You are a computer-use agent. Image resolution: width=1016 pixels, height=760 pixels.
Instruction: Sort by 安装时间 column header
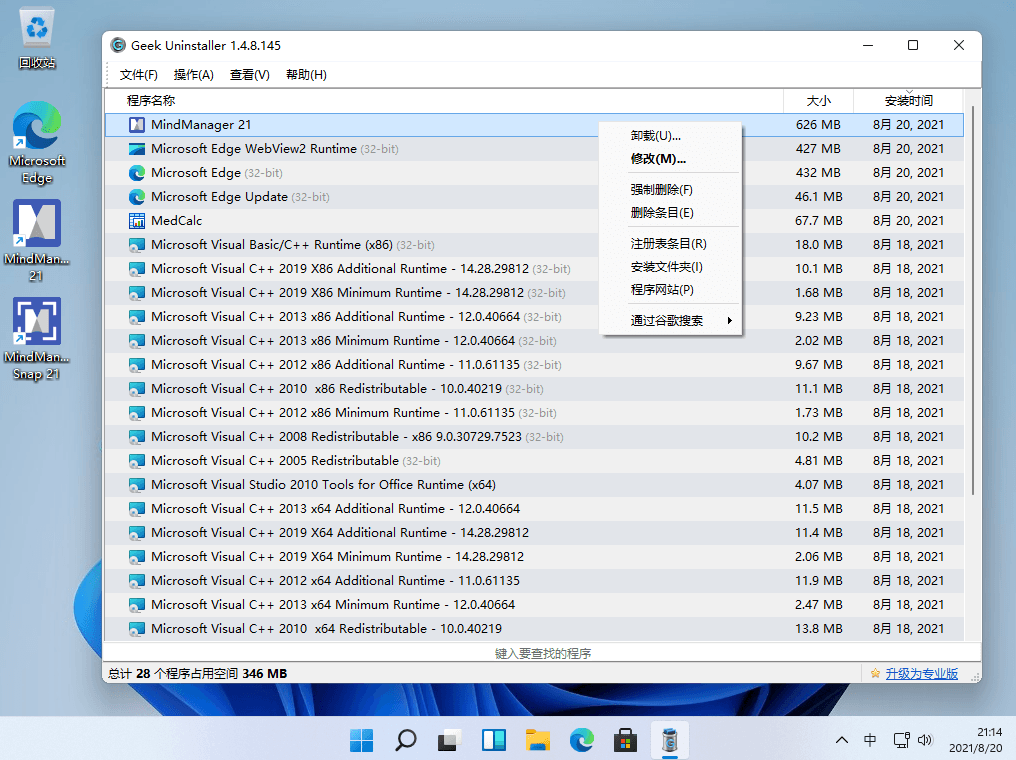(908, 100)
